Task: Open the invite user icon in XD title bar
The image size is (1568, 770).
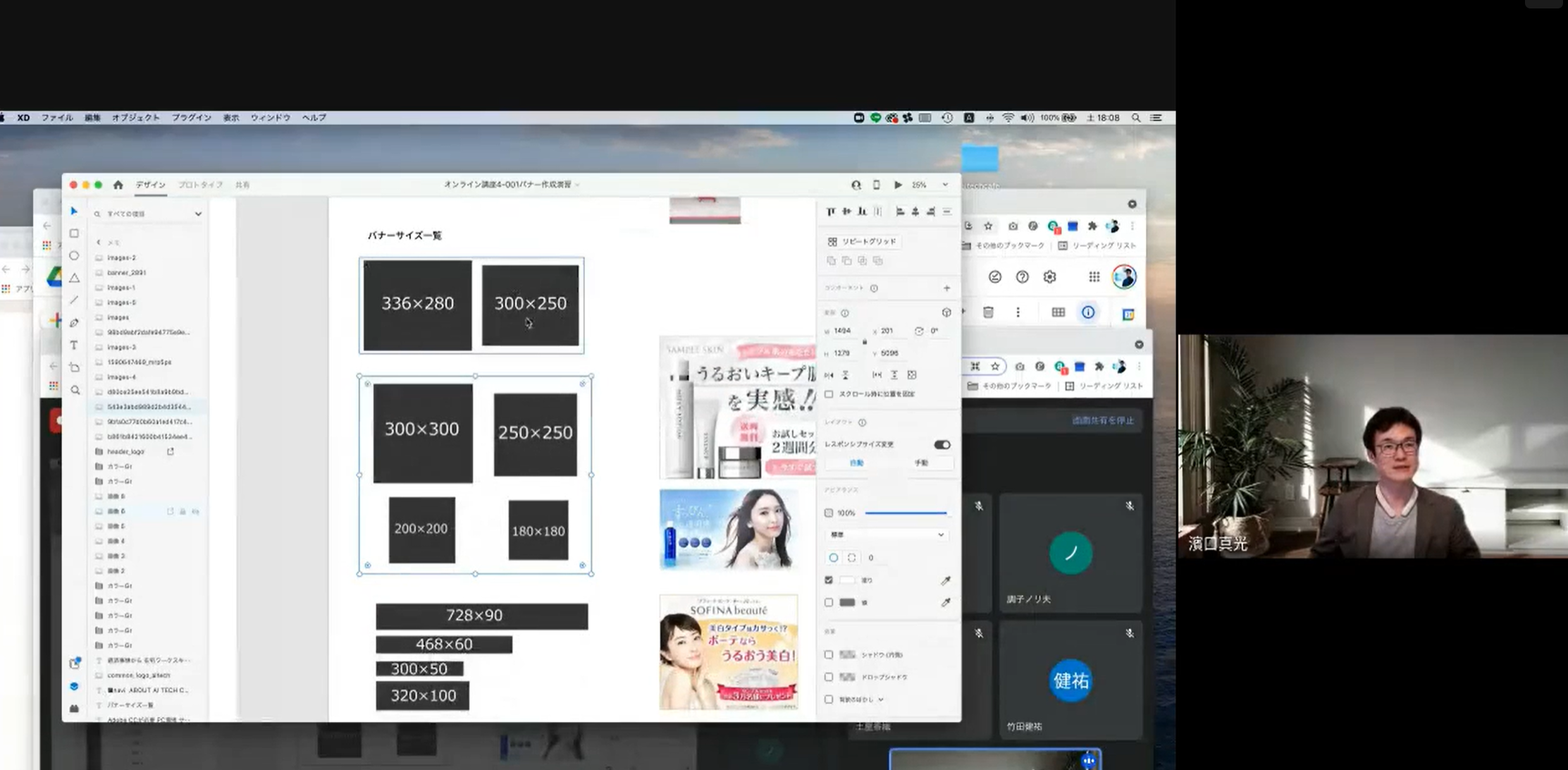Action: pyautogui.click(x=856, y=185)
